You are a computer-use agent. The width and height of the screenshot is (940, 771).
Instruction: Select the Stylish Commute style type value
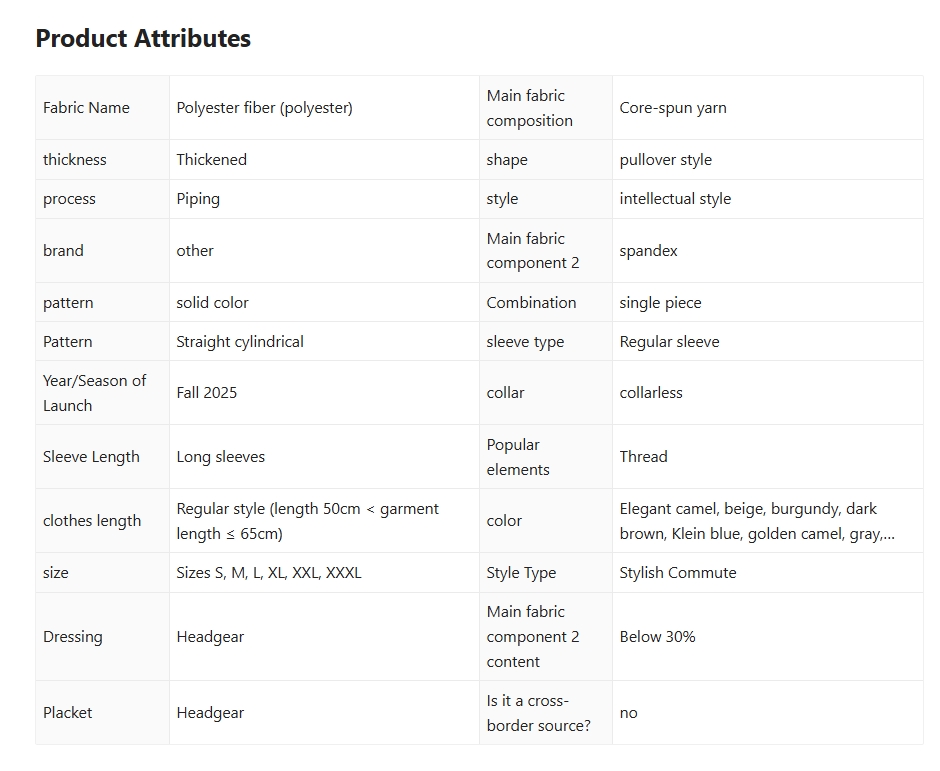[677, 573]
